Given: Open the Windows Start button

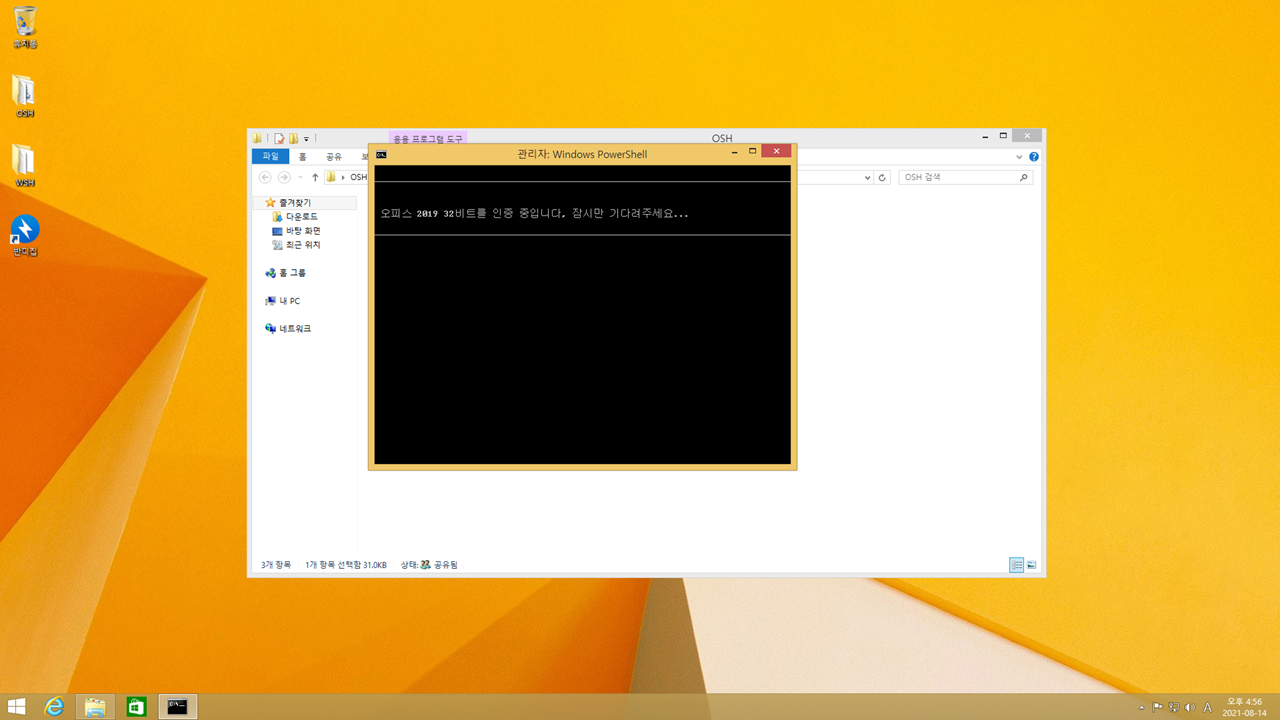Looking at the screenshot, I should (17, 707).
